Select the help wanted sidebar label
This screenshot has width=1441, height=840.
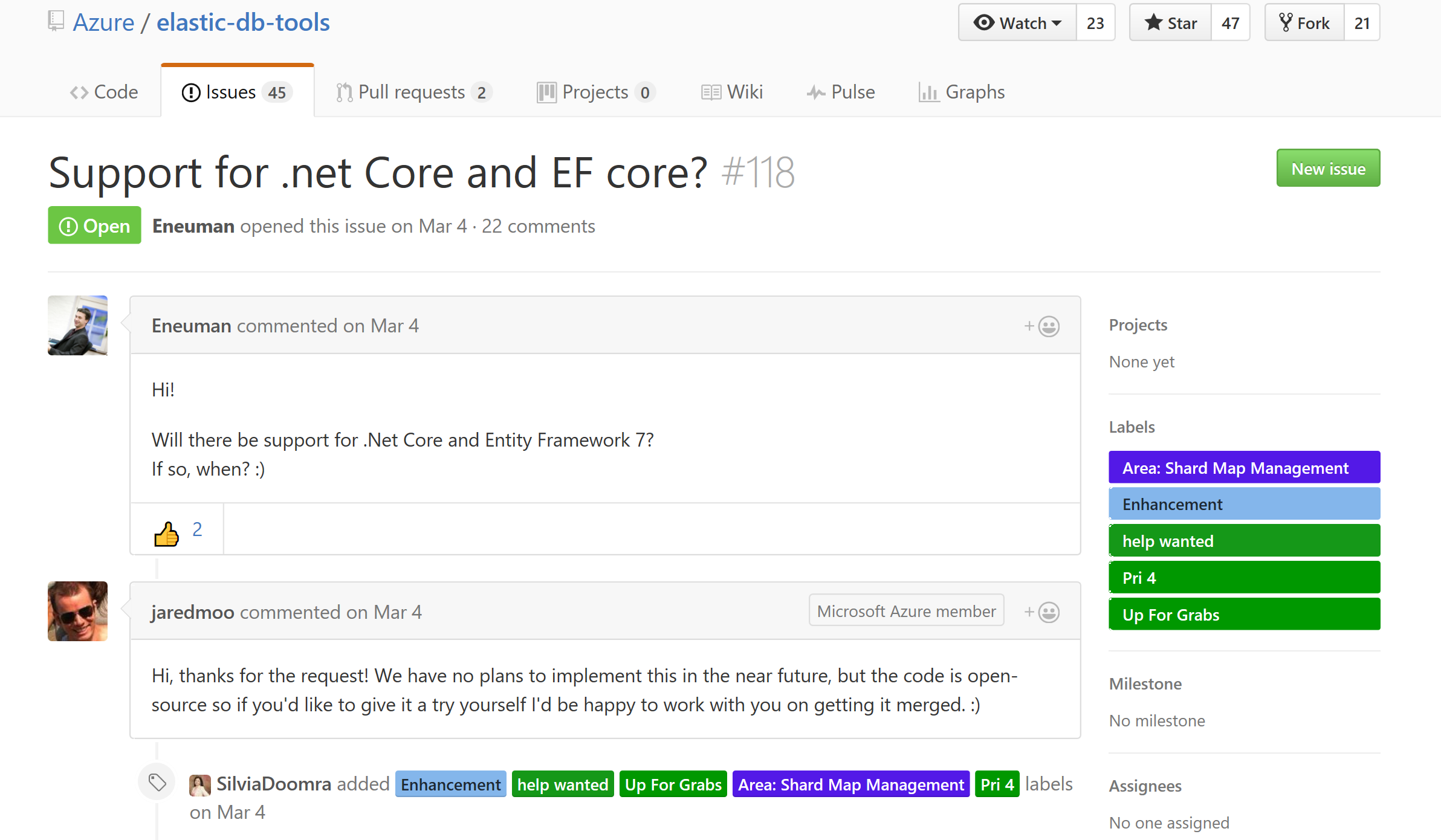pos(1244,541)
